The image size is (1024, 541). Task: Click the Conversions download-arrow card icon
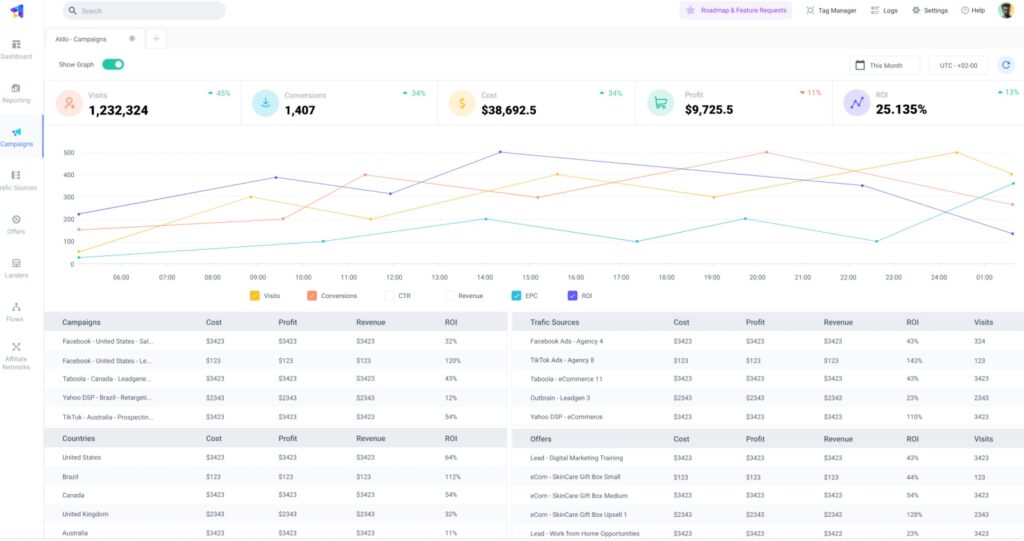(265, 103)
